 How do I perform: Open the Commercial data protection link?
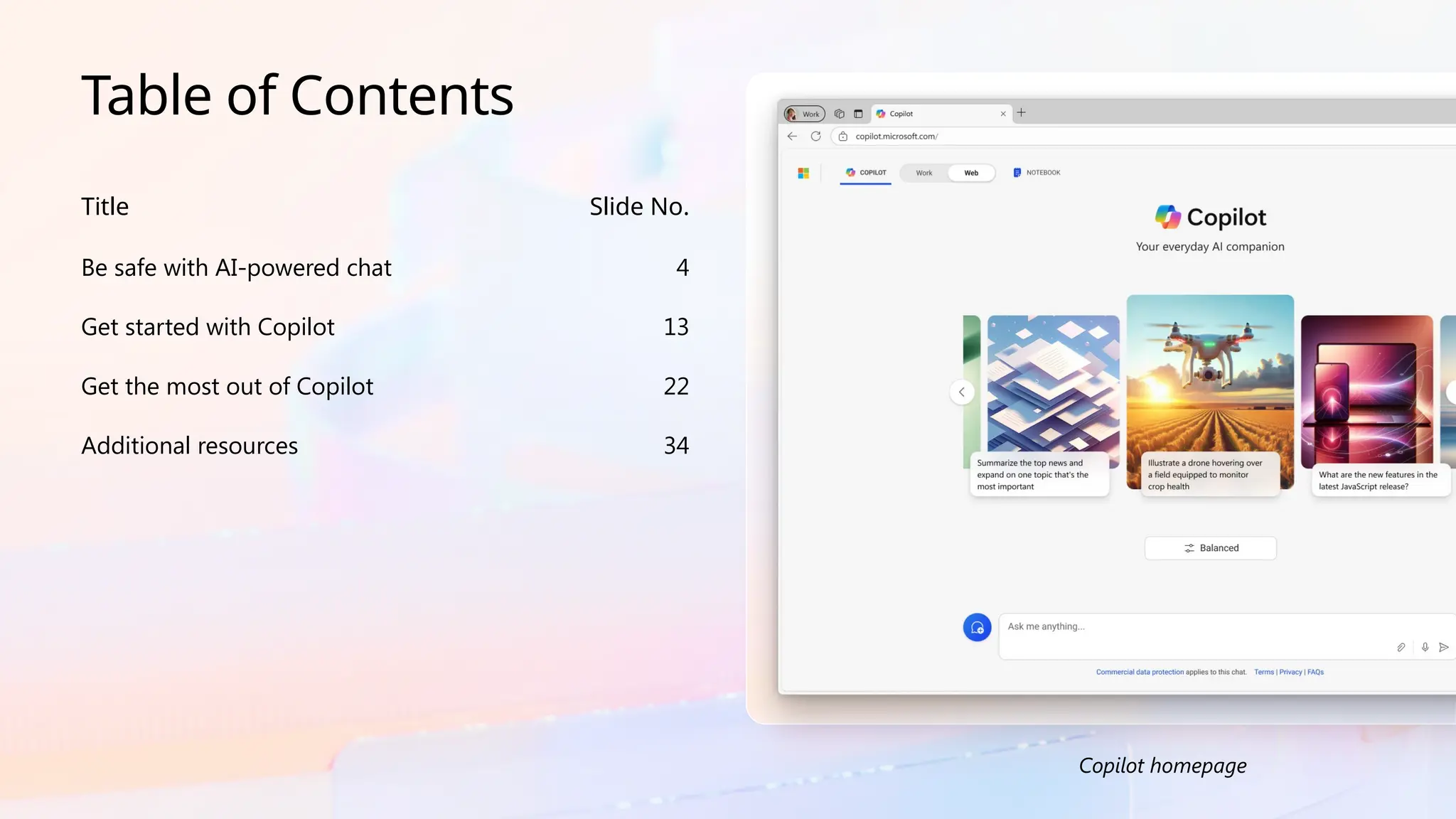pyautogui.click(x=1140, y=672)
